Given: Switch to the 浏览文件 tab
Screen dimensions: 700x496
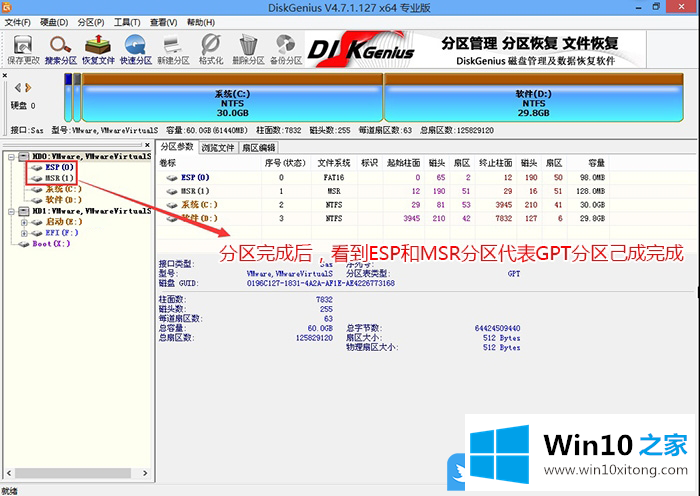Looking at the screenshot, I should pos(218,148).
